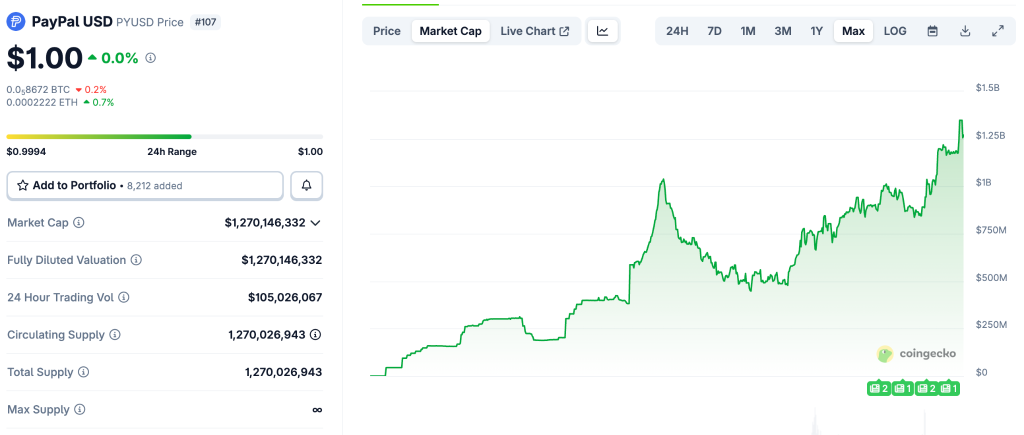Viewport: 1024px width, 435px height.
Task: Click info icon beside circulating supply value
Action: [315, 335]
